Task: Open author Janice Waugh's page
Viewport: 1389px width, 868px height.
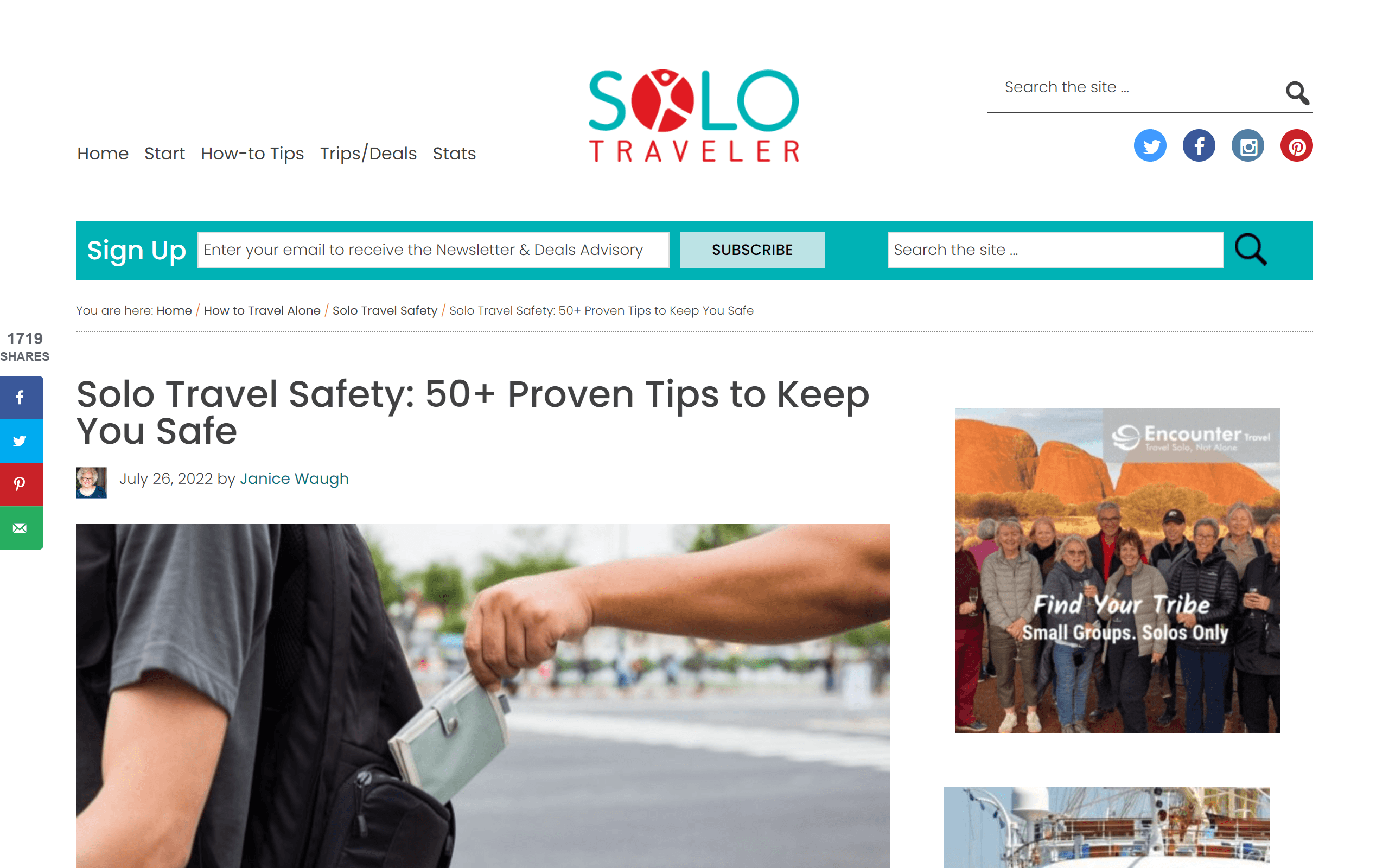Action: pos(294,479)
